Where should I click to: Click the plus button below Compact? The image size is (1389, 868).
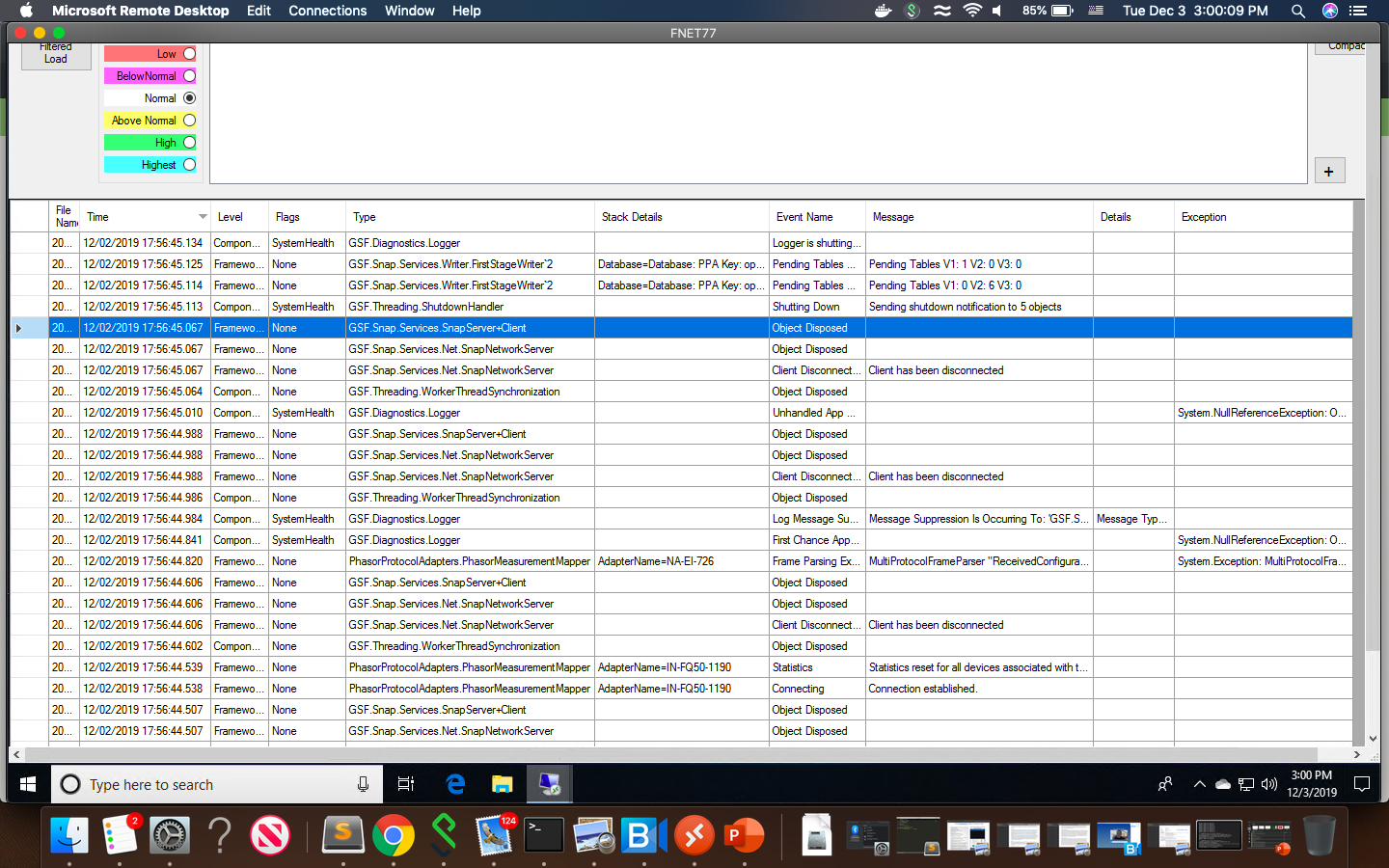(x=1329, y=170)
